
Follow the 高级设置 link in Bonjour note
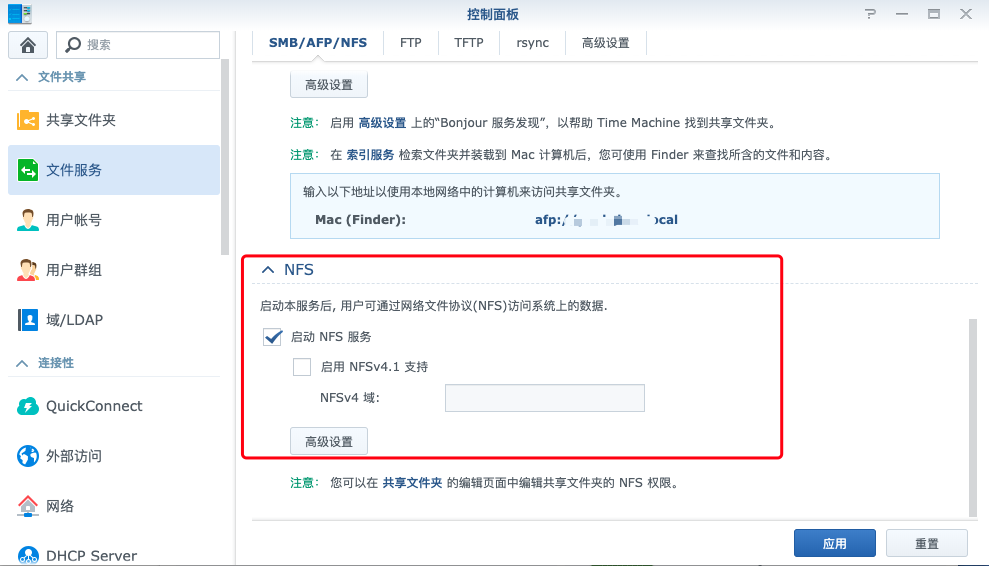click(x=382, y=123)
